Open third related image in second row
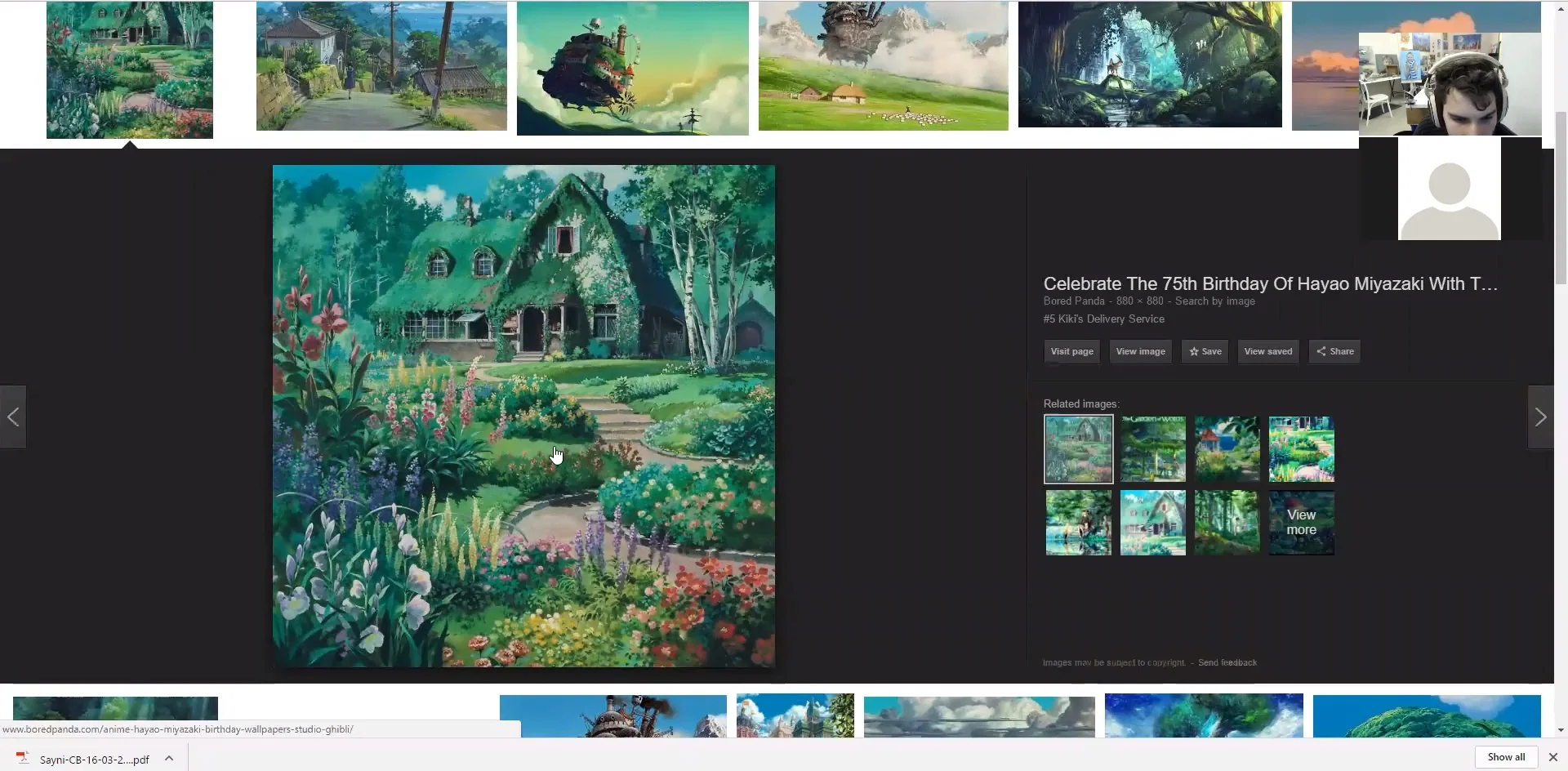This screenshot has width=1568, height=771. [x=1227, y=523]
